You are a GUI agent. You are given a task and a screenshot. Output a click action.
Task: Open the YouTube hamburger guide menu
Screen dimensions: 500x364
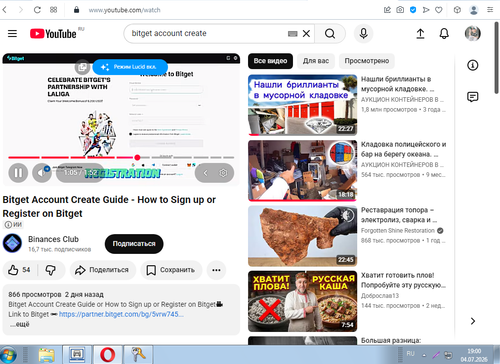click(12, 33)
